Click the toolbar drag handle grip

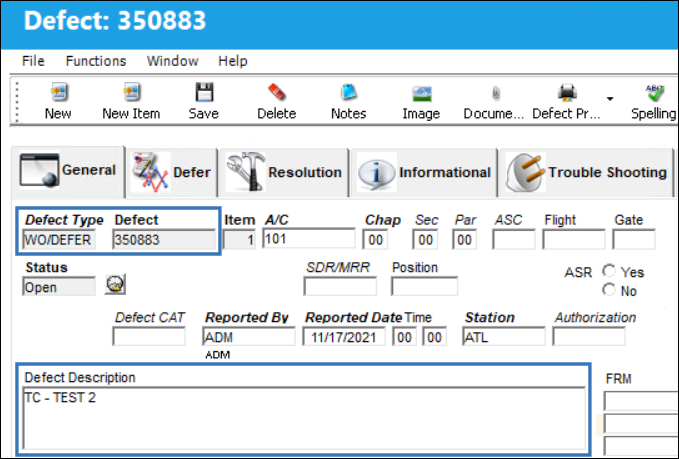[x=17, y=101]
